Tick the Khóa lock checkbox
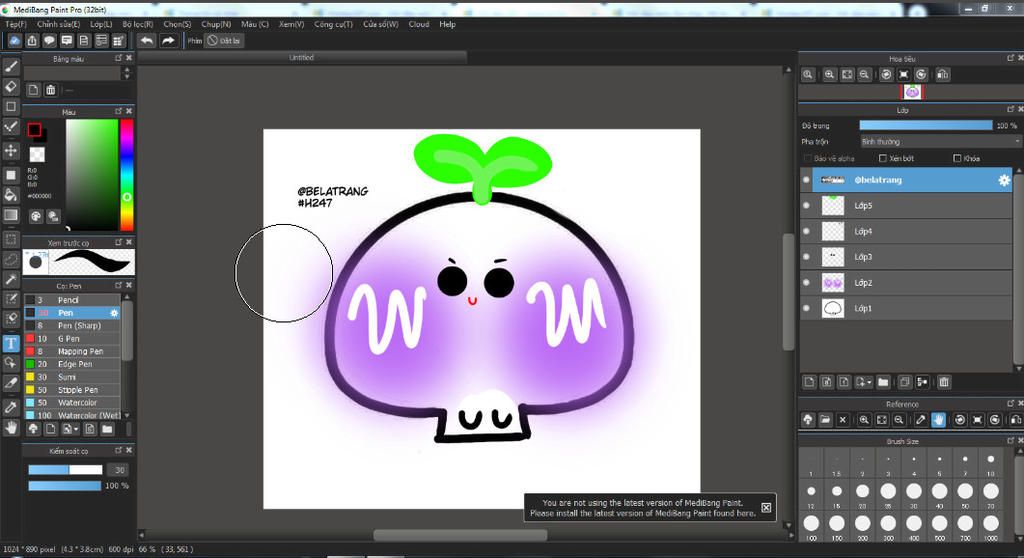The image size is (1024, 558). [x=958, y=158]
